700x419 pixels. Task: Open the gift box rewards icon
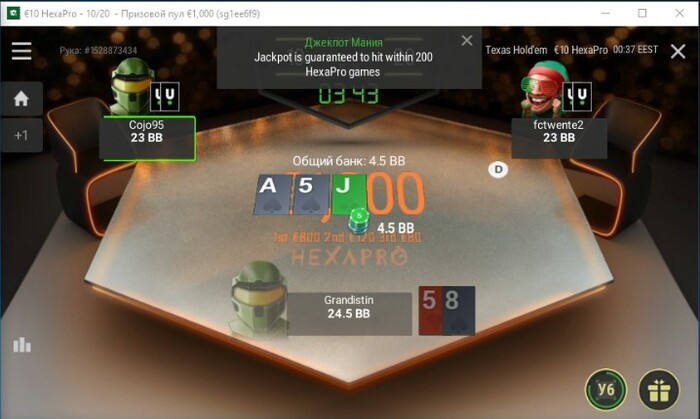[659, 390]
